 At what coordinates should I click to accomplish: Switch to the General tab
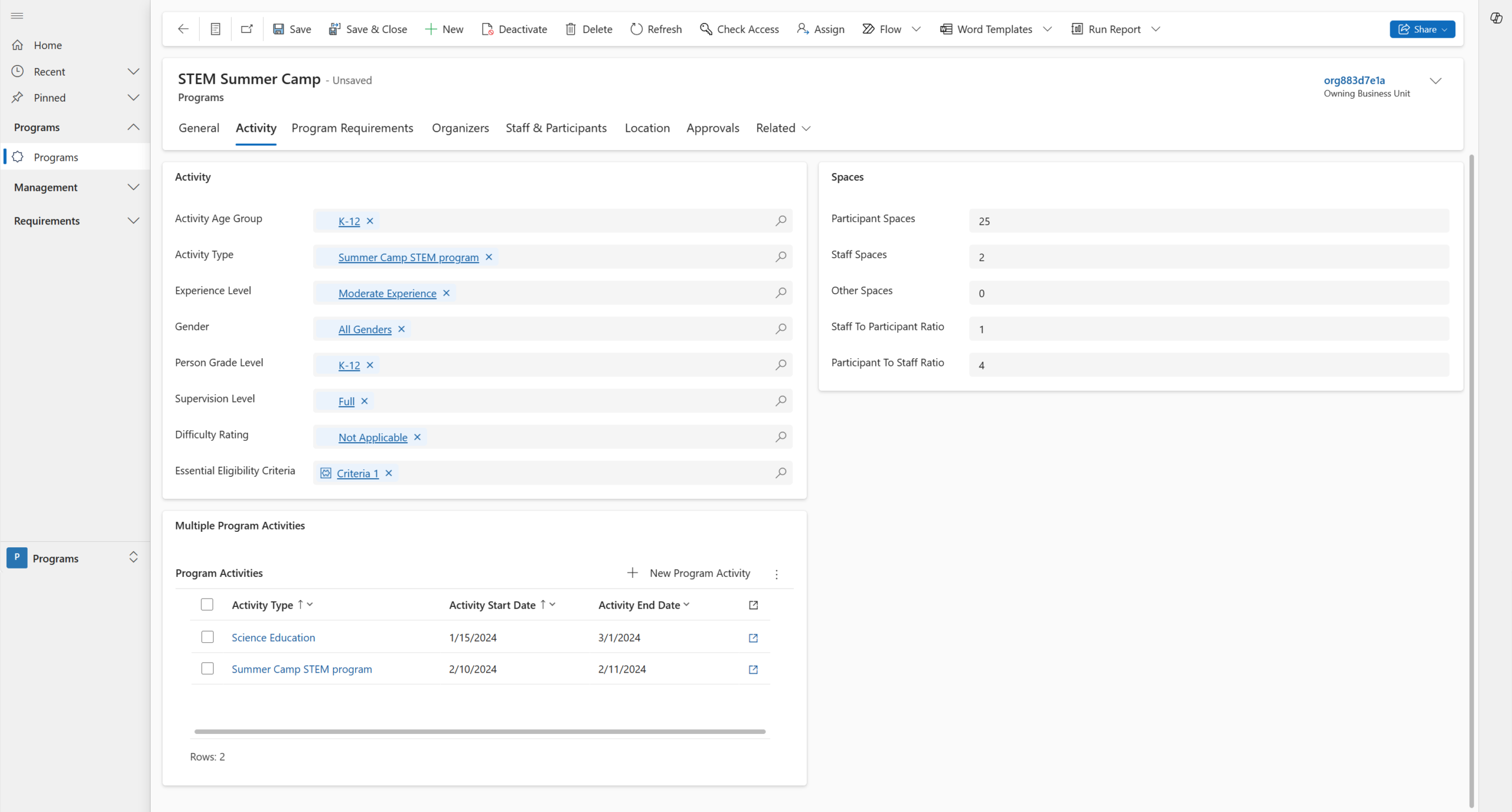[198, 128]
